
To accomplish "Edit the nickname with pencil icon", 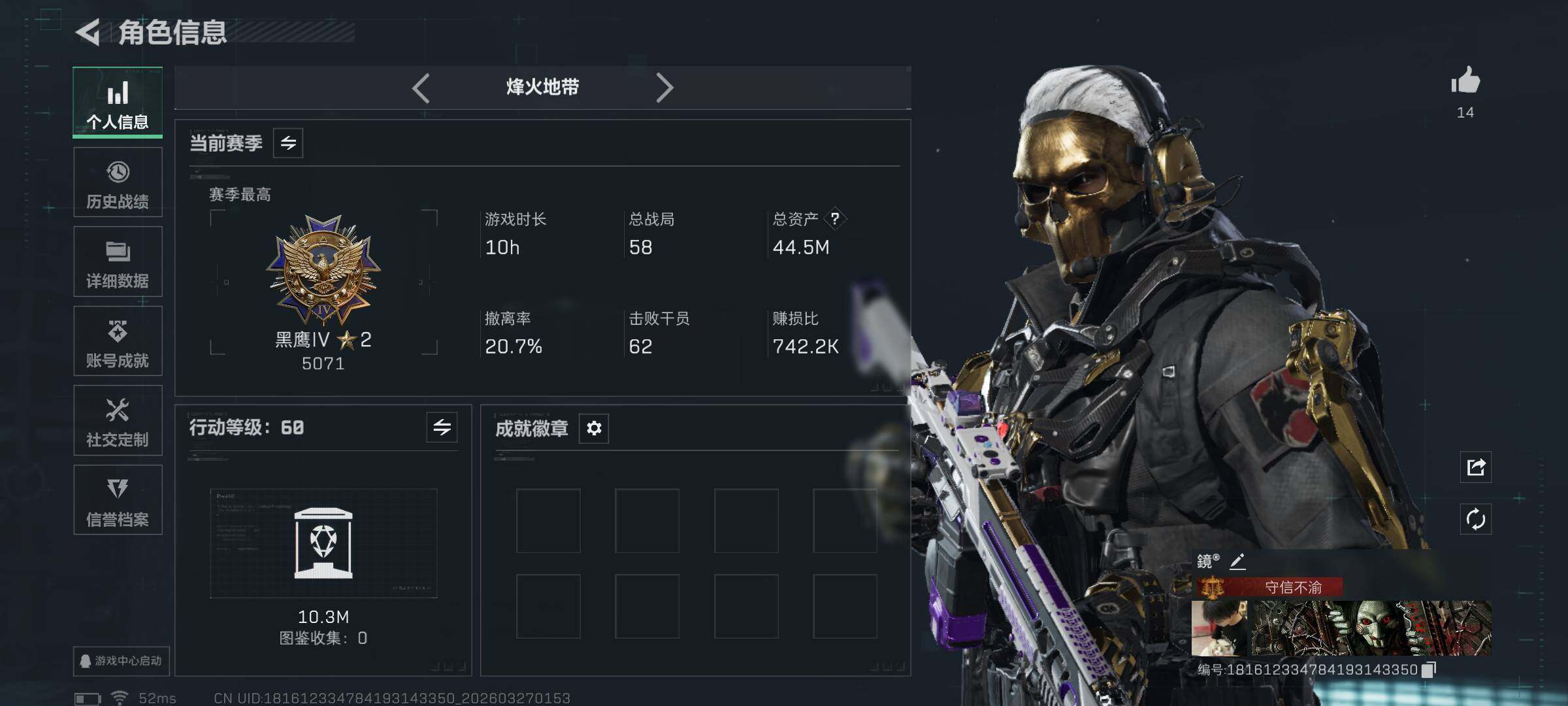I will tap(1237, 561).
